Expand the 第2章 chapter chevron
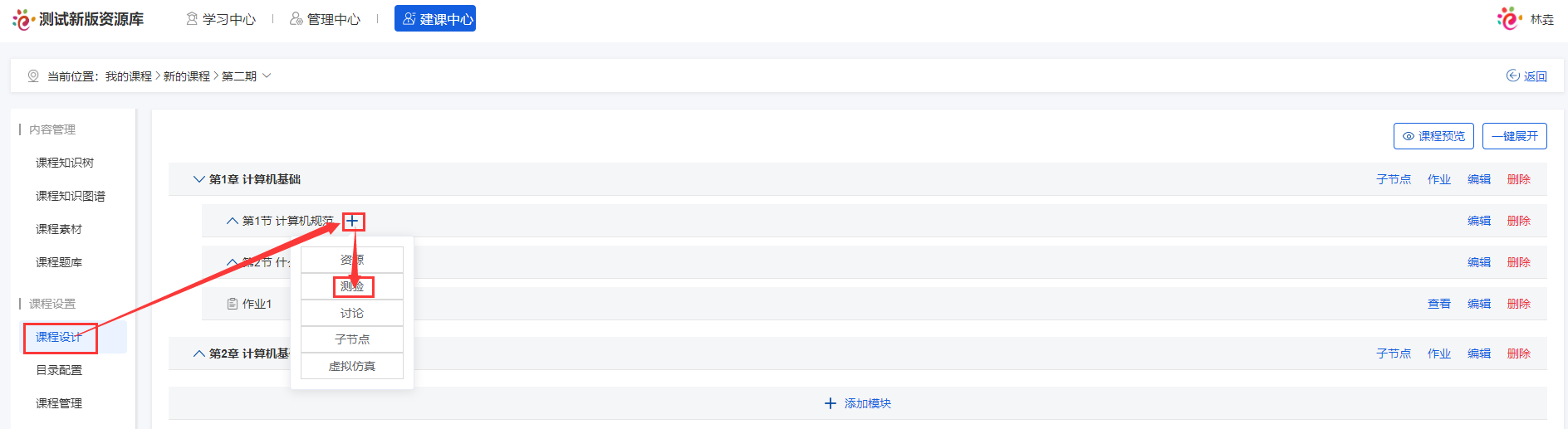This screenshot has width=1568, height=429. tap(198, 353)
